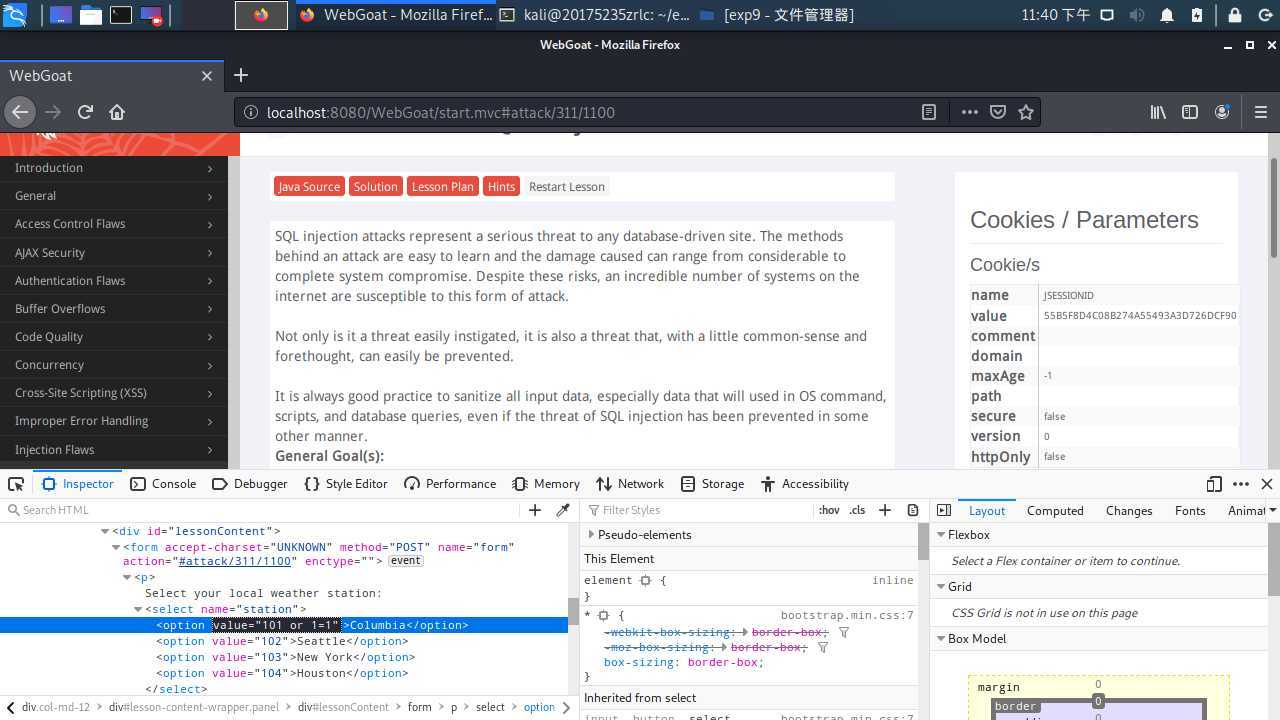Toggle reader view in the address bar
The width and height of the screenshot is (1280, 720).
(x=929, y=112)
